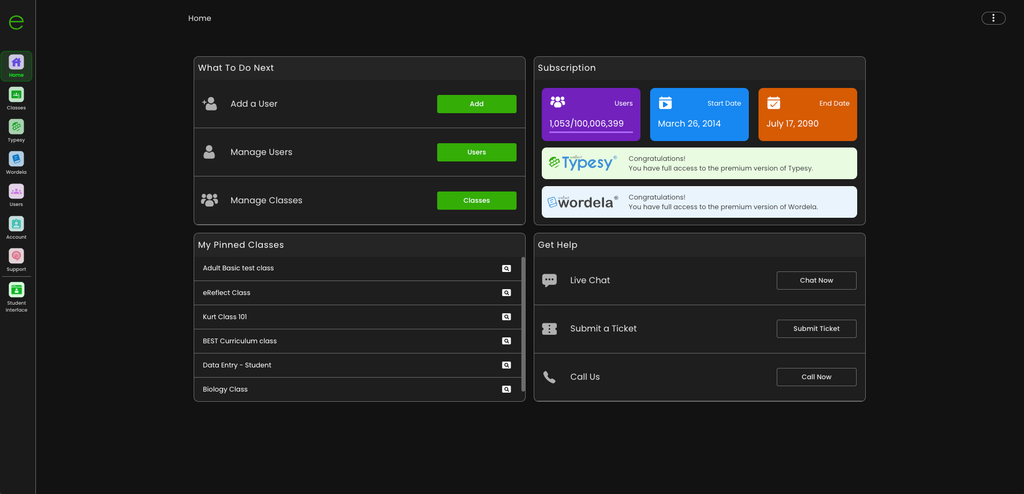The image size is (1024, 494).
Task: Click the Manage Classes group icon
Action: tap(210, 201)
